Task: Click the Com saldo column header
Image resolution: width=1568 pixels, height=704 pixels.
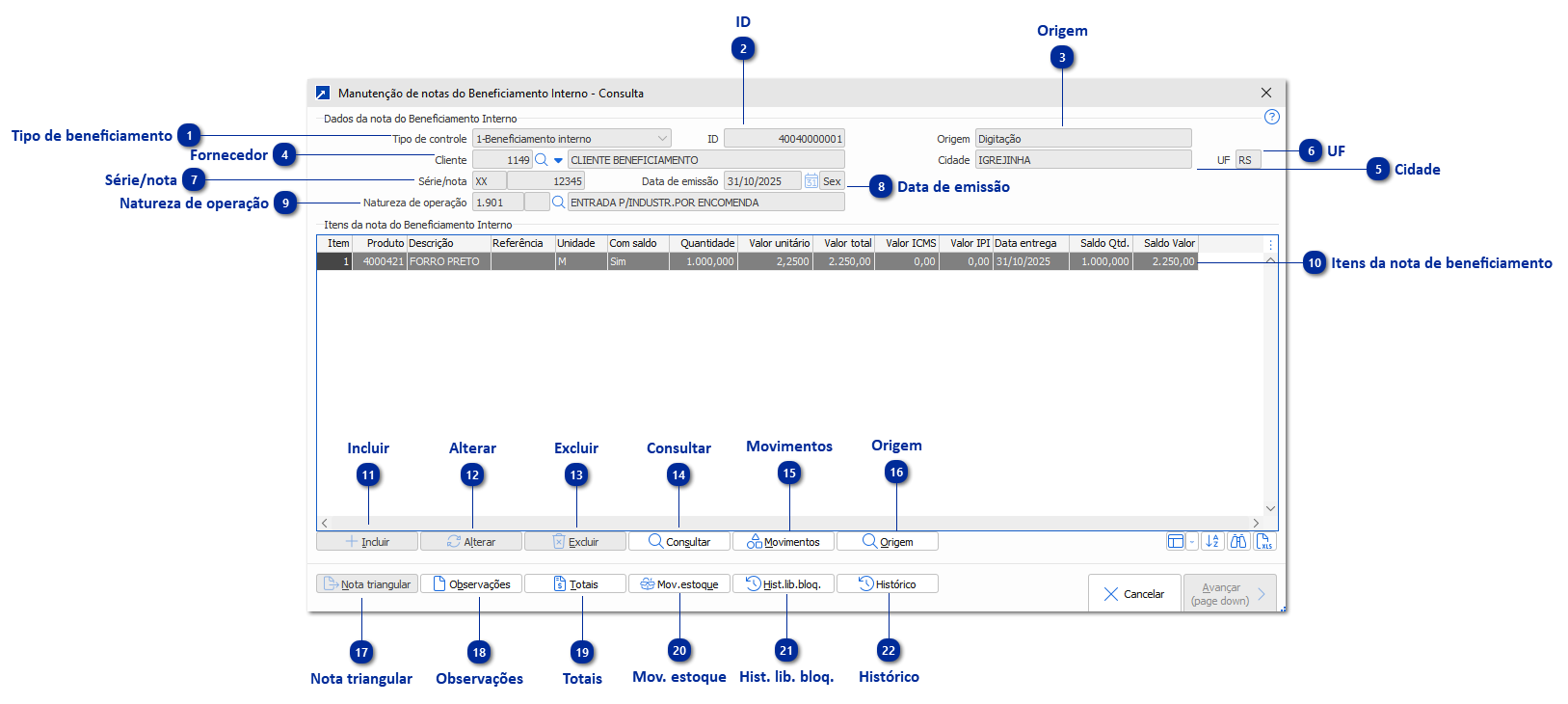Action: [x=638, y=243]
